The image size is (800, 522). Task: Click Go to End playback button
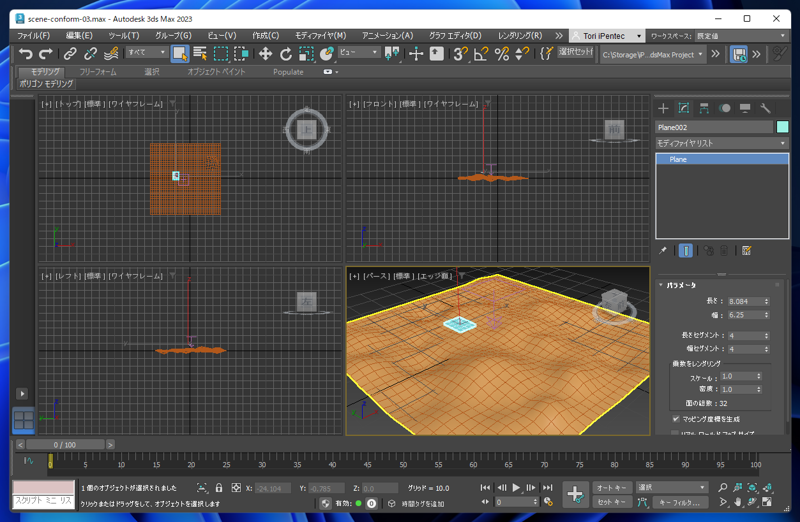(x=547, y=488)
